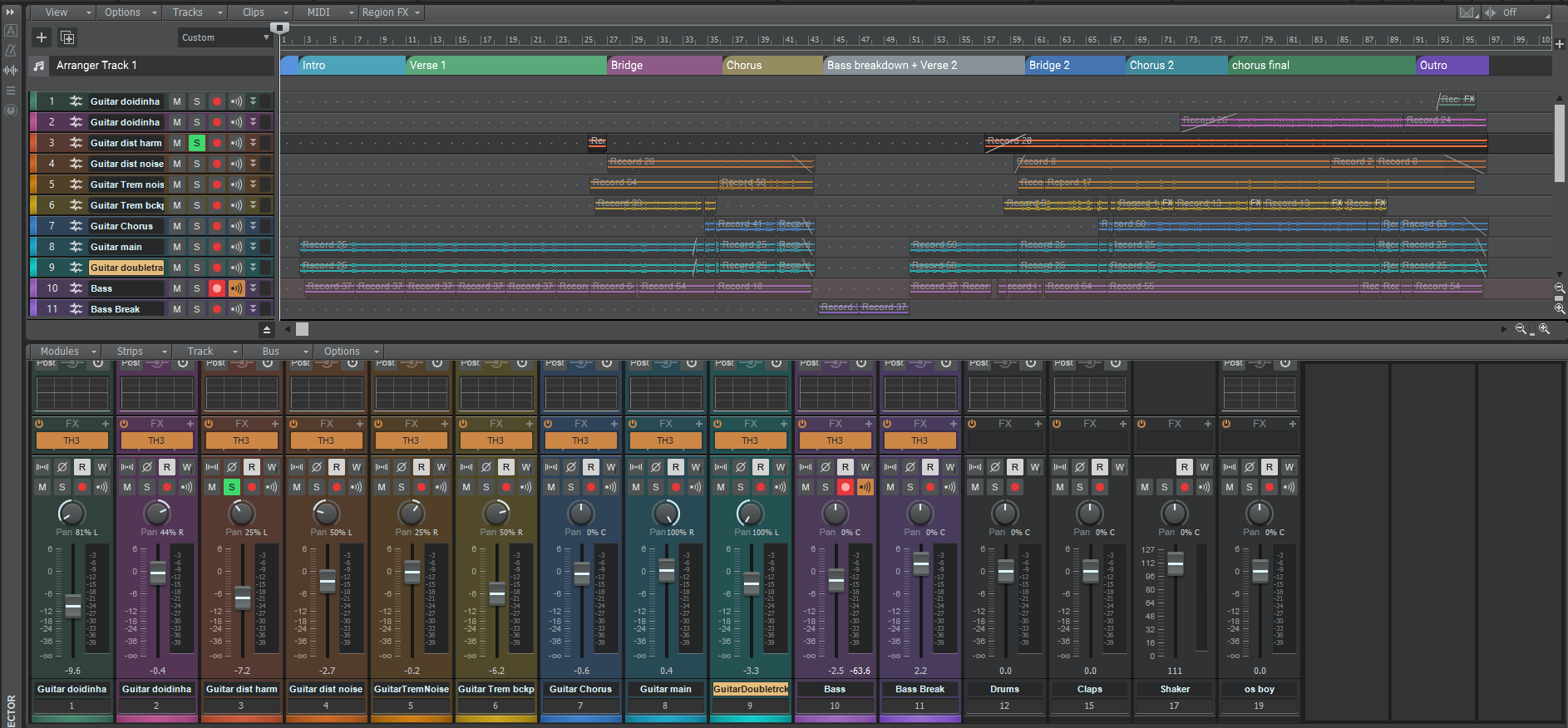
Task: Arm record on Claps mixer strip
Action: click(1100, 487)
